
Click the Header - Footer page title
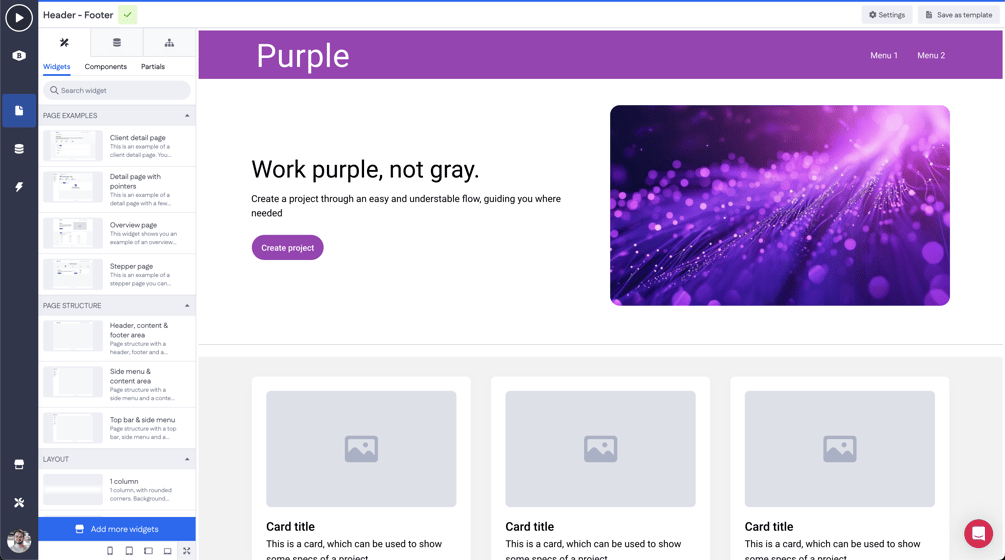coord(78,15)
